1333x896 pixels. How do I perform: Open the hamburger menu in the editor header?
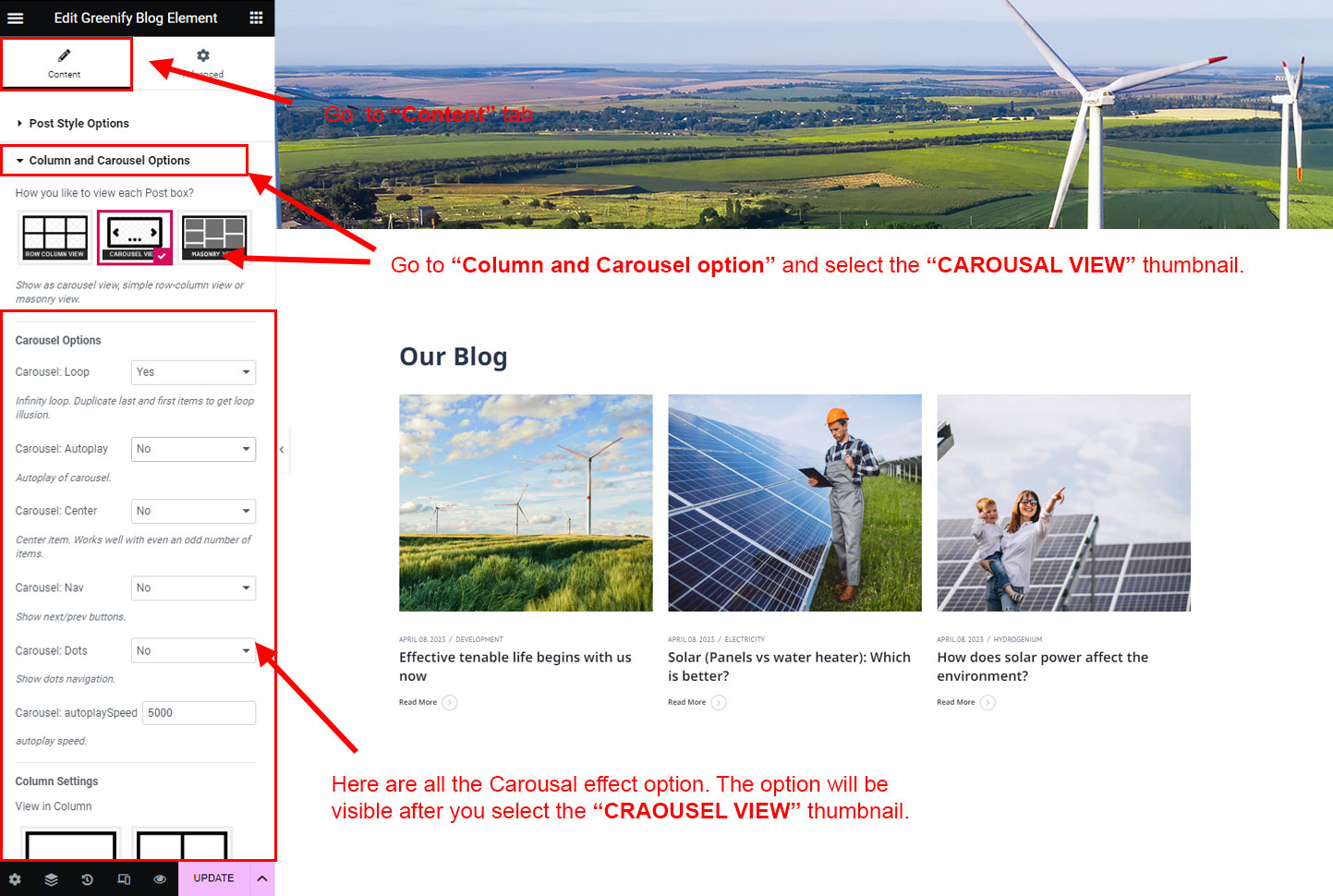[x=16, y=18]
